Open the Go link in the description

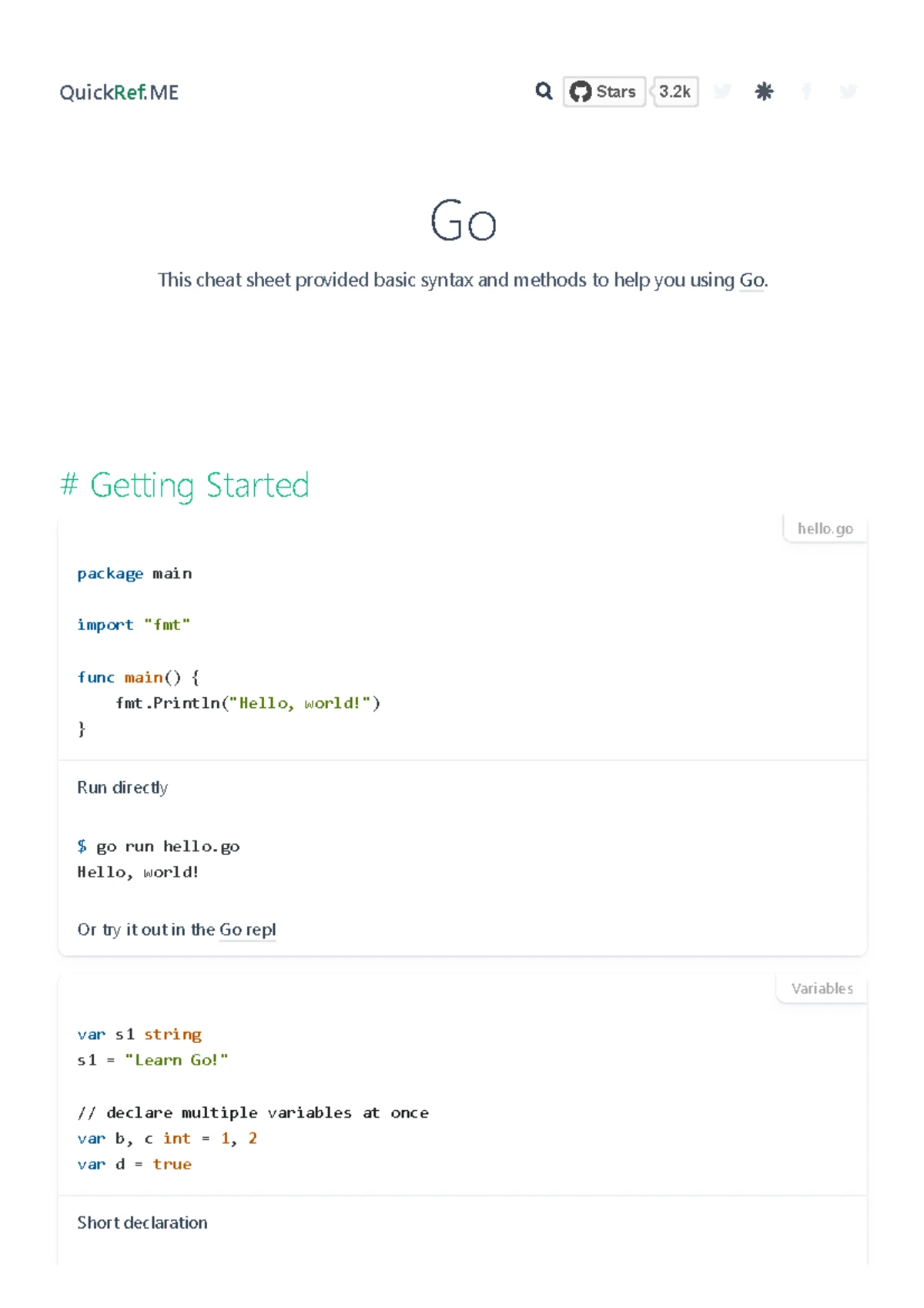[752, 280]
